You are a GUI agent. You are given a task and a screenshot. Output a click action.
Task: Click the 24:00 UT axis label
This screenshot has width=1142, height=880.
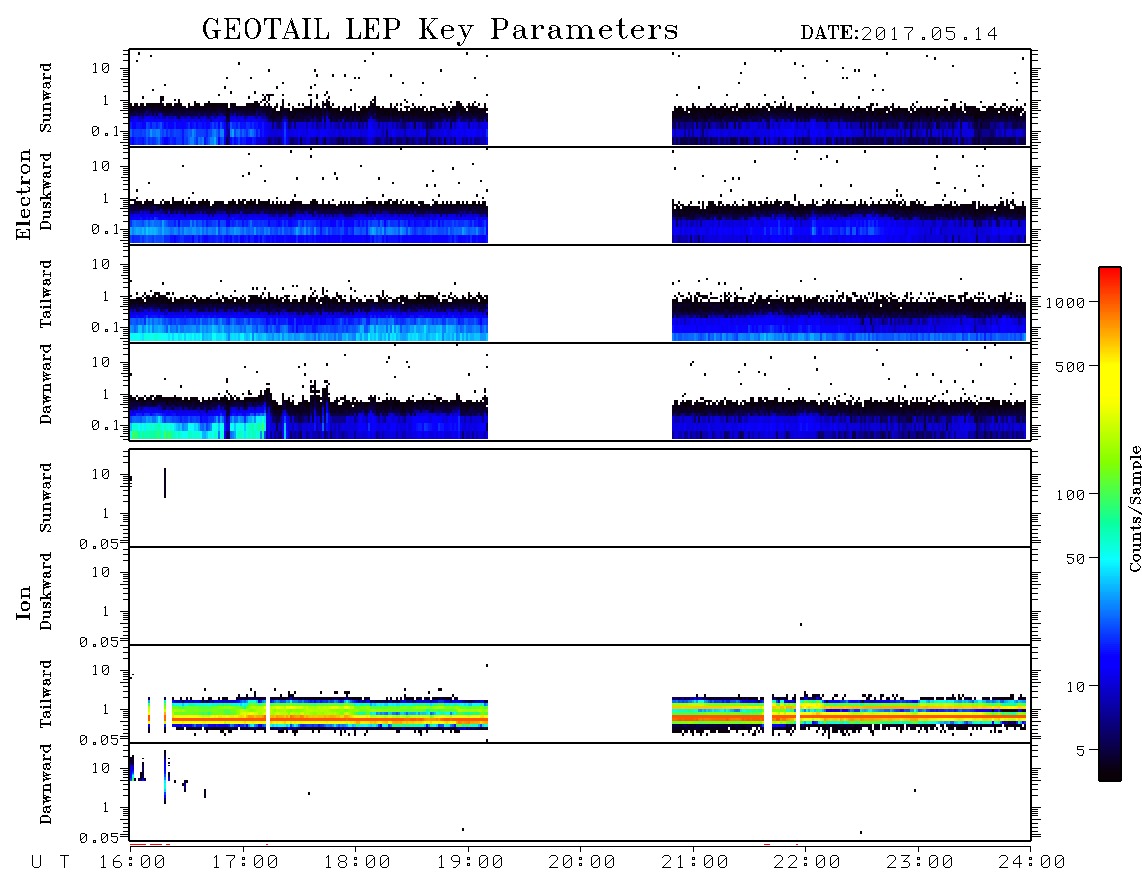tap(1032, 863)
